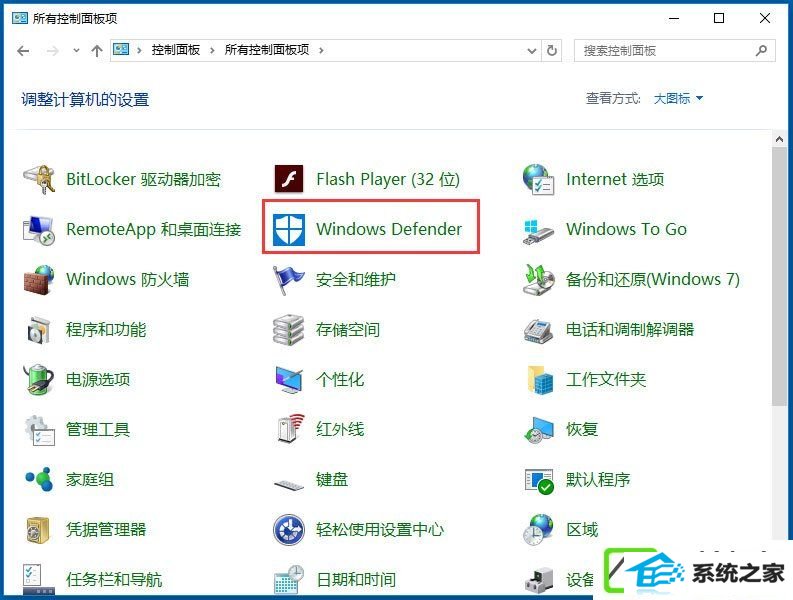Open the BitLocker 驱动器加密 link text

[x=144, y=179]
